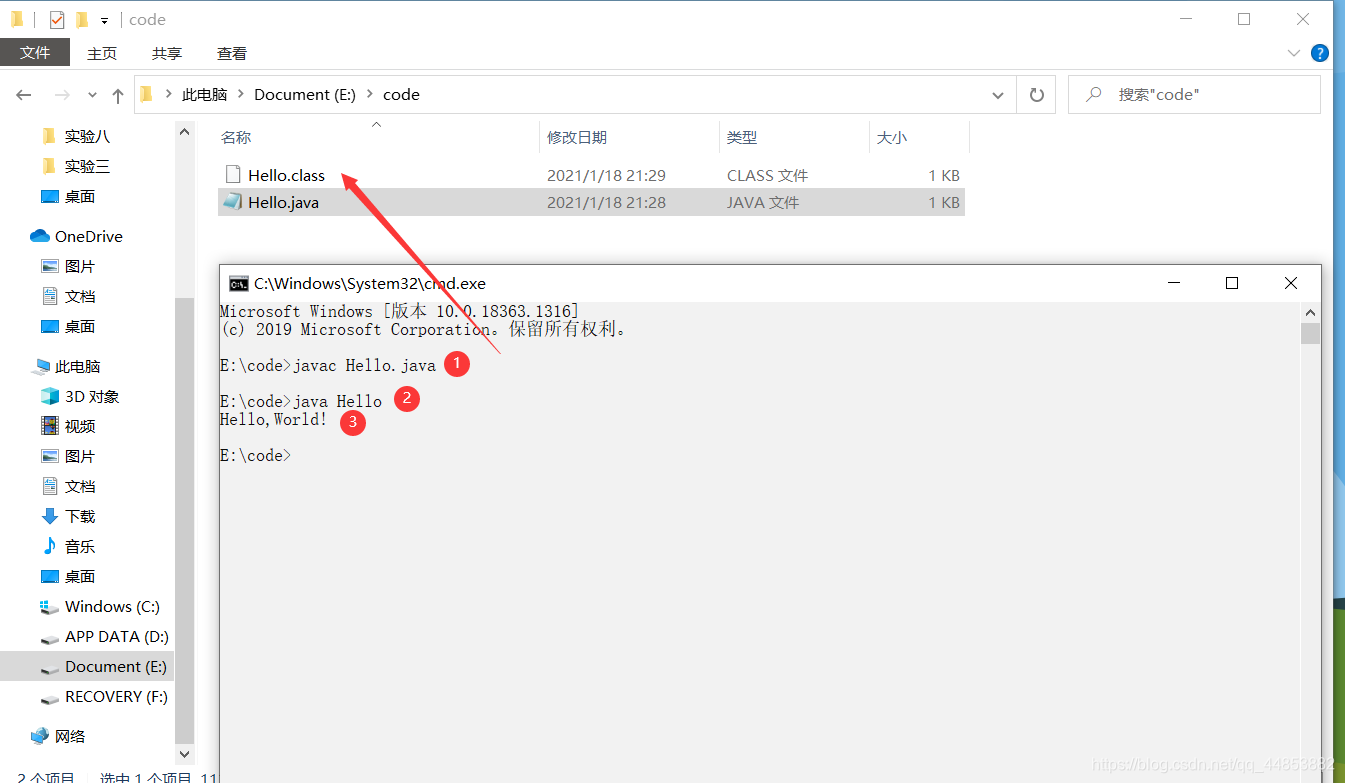Open the File (文件) ribbon tab
Screen dimensions: 1345x783
tap(35, 53)
